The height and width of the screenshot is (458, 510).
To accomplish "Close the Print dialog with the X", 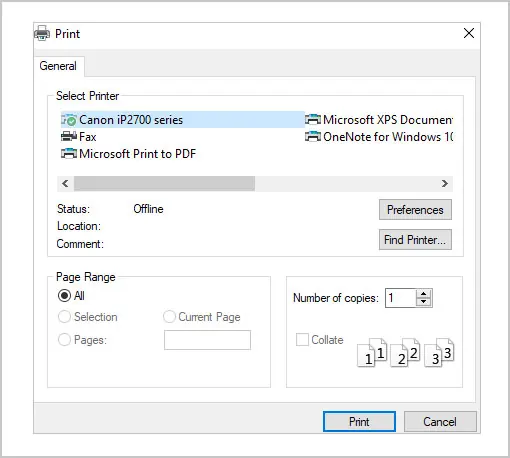I will click(469, 33).
